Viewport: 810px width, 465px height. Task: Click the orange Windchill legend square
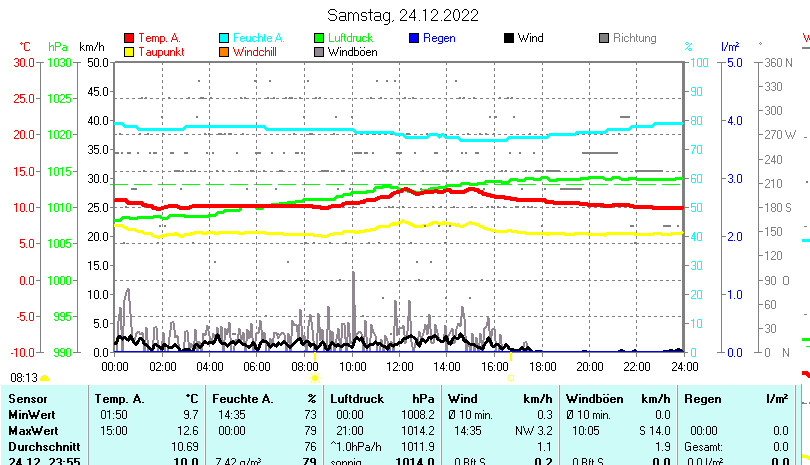coord(224,52)
